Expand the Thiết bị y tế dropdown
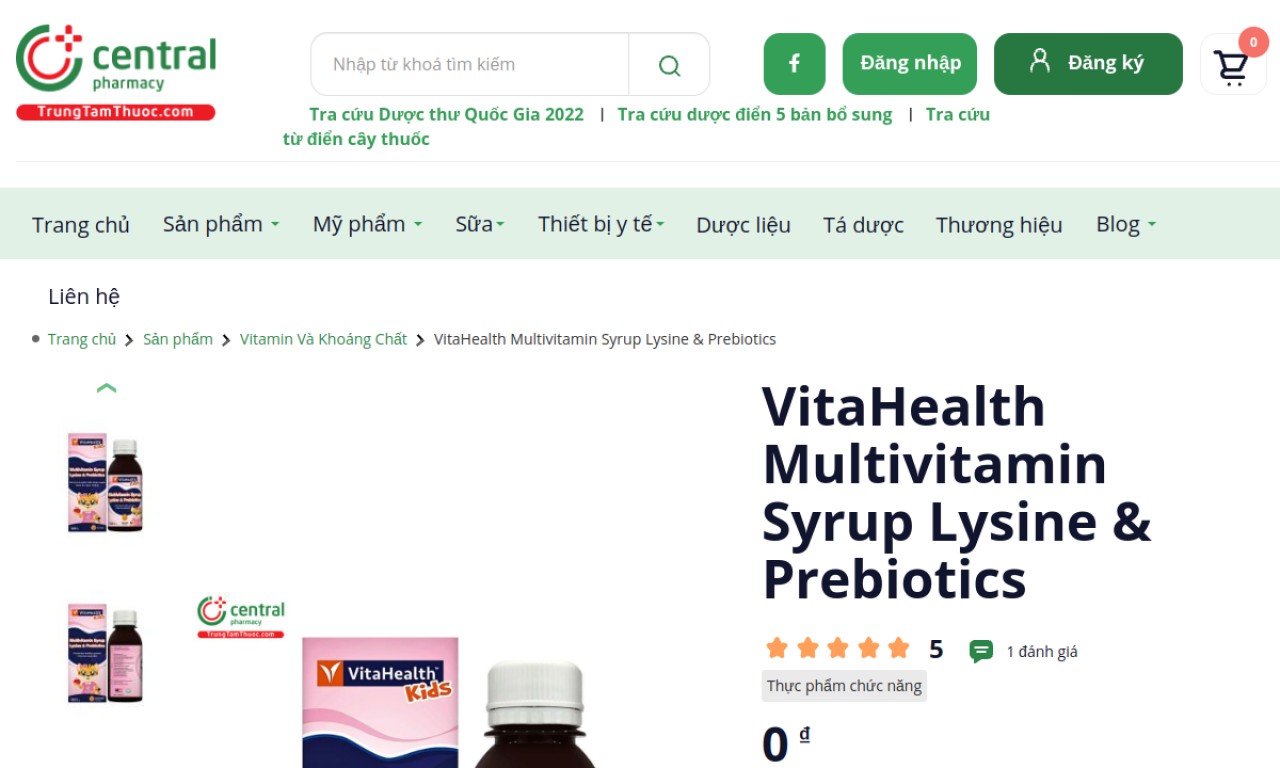Viewport: 1280px width, 768px height. pos(601,224)
